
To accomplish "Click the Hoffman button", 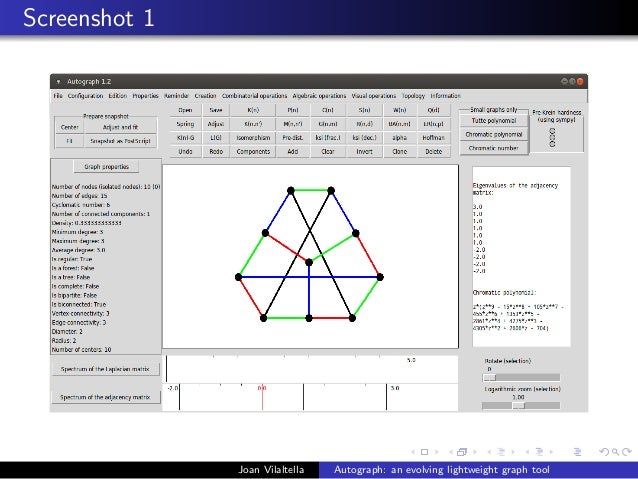I will [433, 138].
